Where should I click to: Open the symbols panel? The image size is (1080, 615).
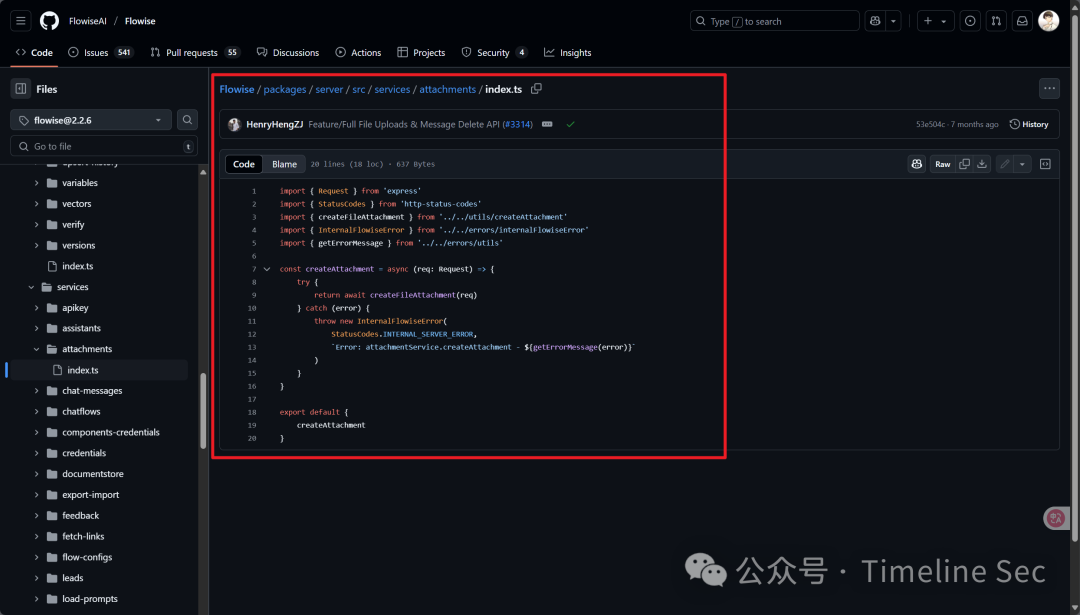tap(1045, 164)
